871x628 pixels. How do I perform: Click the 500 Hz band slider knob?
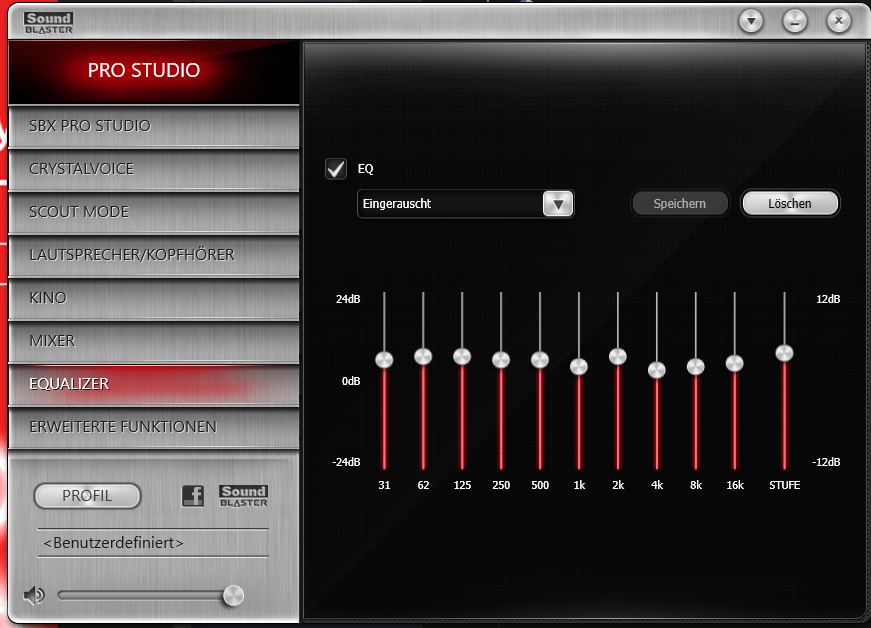[x=540, y=360]
